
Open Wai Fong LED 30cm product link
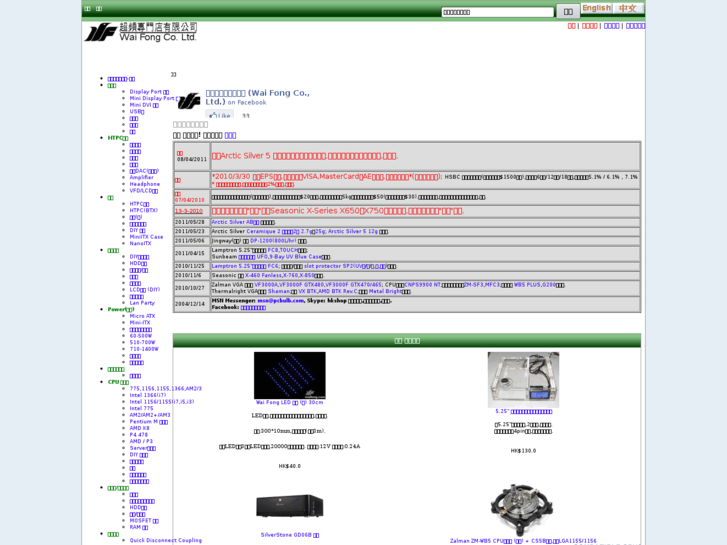289,402
